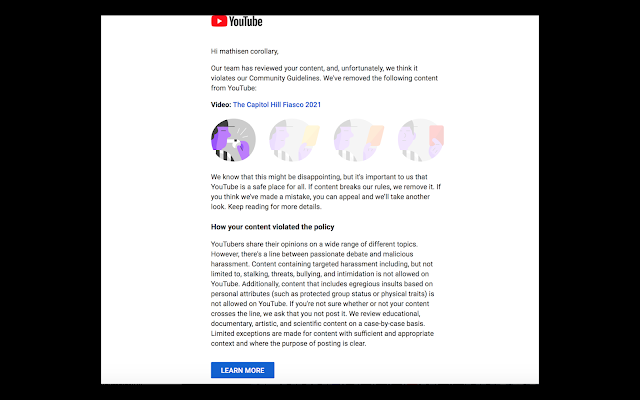
Task: Click the YouTube wordmark text
Action: click(x=246, y=21)
